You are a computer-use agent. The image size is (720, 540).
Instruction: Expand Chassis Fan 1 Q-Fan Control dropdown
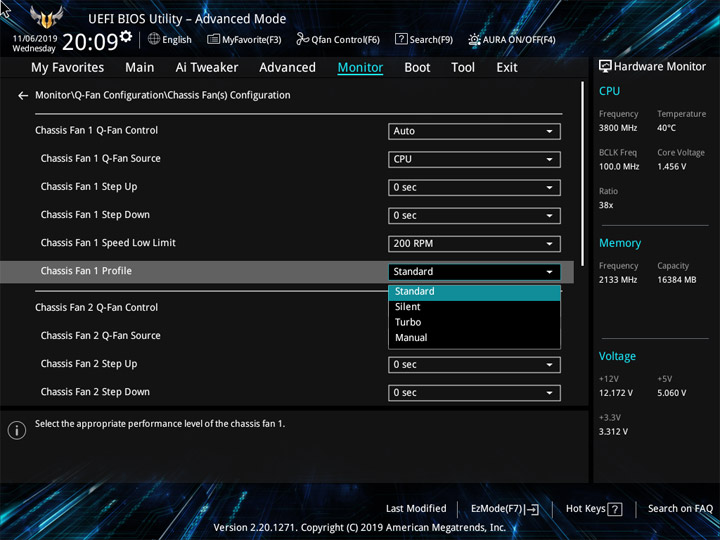474,131
